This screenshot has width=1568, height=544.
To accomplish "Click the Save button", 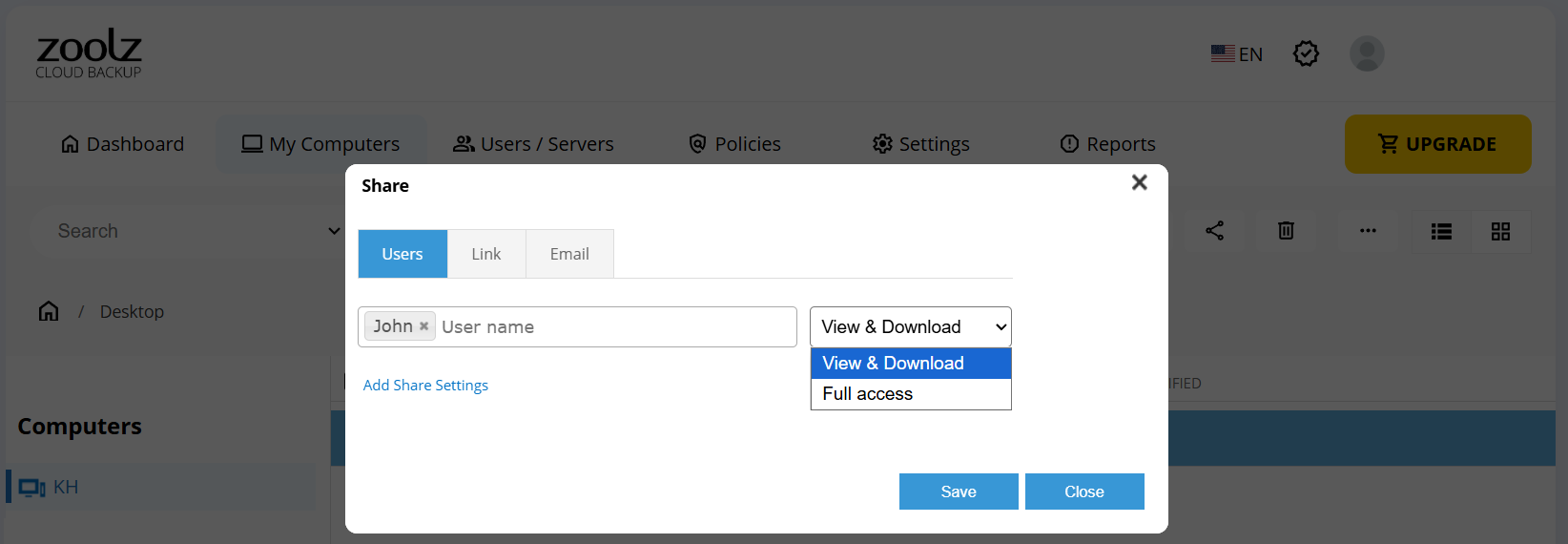I will click(958, 492).
